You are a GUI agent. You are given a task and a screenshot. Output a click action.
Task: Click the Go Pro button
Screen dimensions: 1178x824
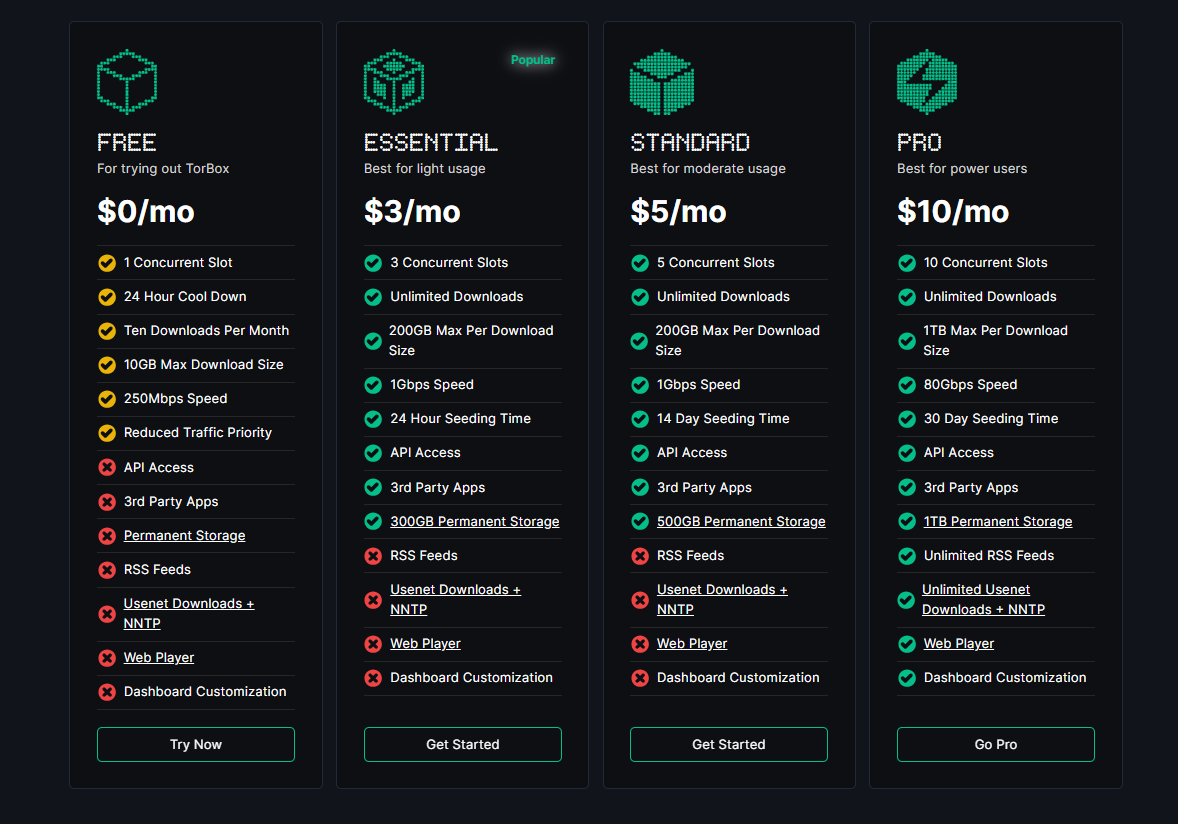995,744
